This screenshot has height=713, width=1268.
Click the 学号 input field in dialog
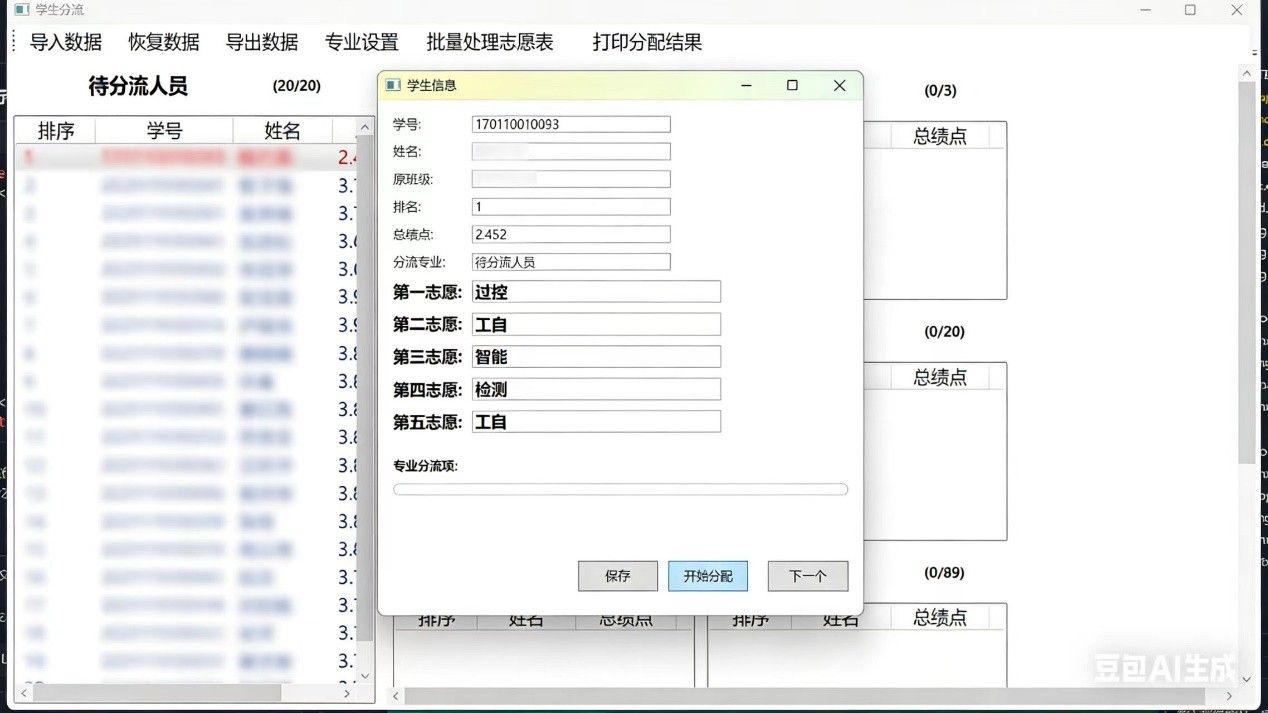coord(571,125)
